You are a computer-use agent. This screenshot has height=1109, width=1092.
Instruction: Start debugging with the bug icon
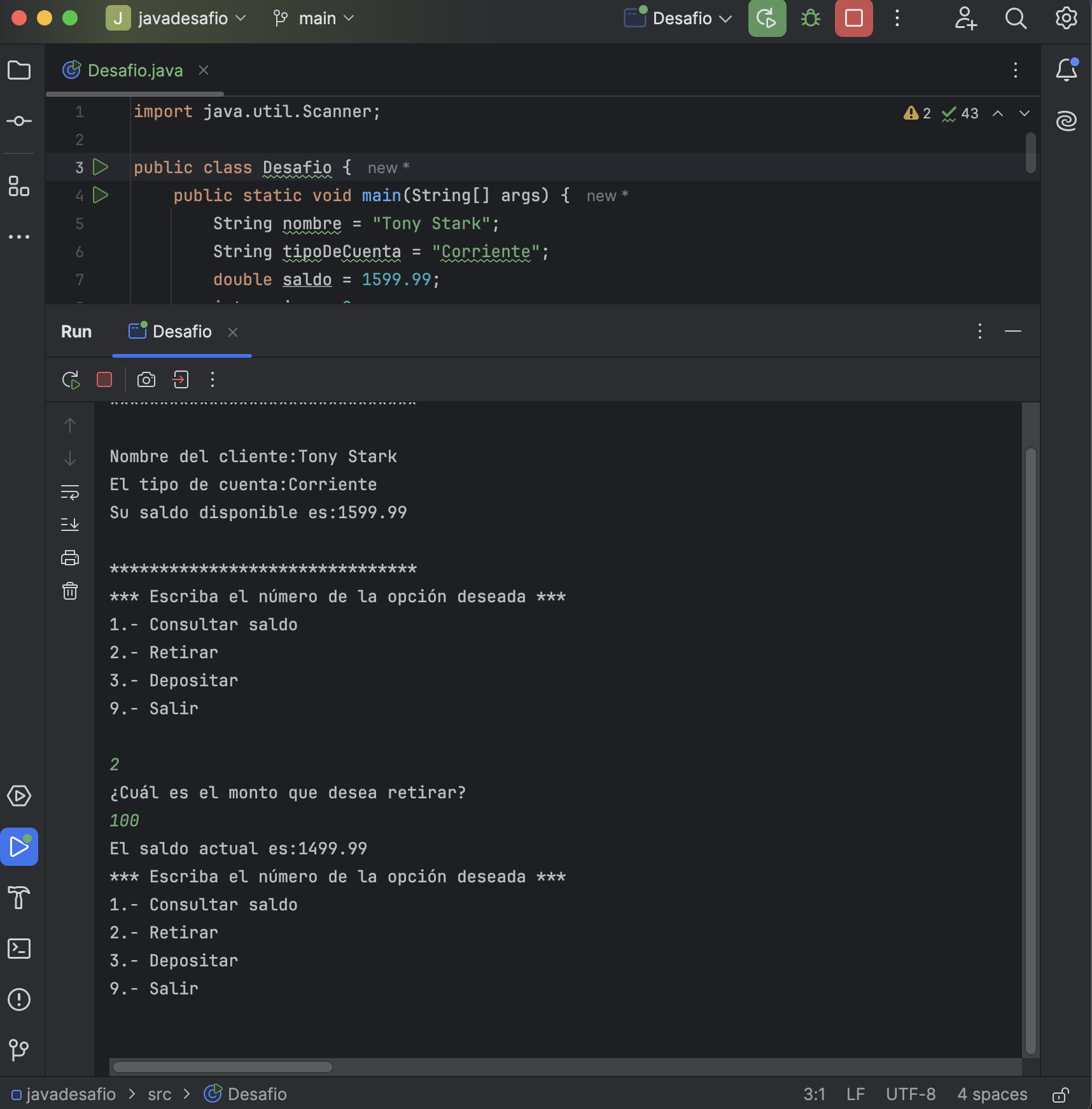[810, 18]
